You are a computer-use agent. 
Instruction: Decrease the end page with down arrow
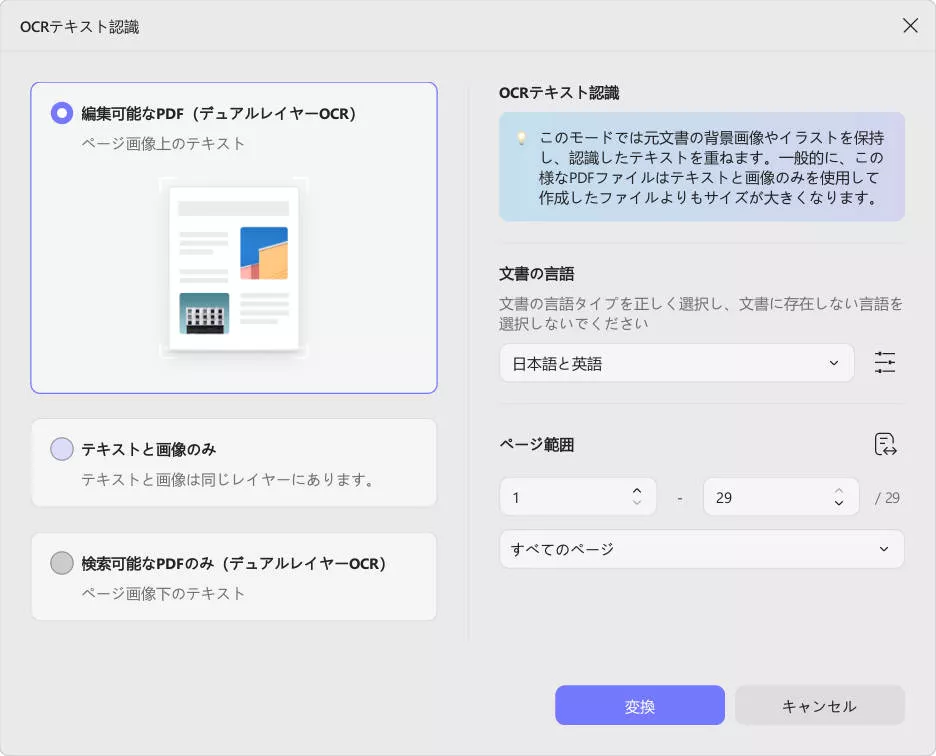pos(839,503)
